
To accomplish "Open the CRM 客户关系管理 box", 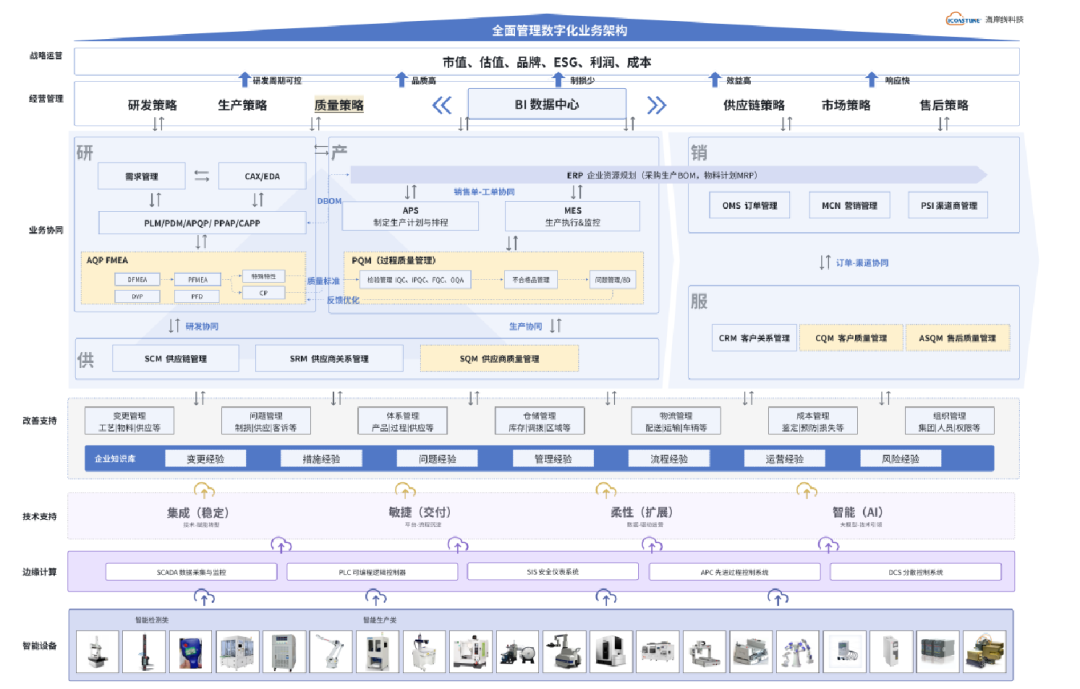I will (754, 338).
